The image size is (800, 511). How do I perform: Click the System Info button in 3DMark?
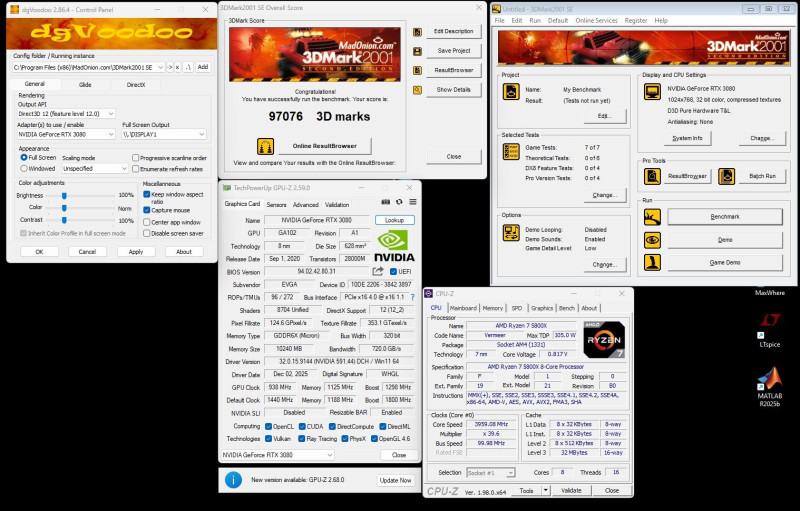coord(687,138)
